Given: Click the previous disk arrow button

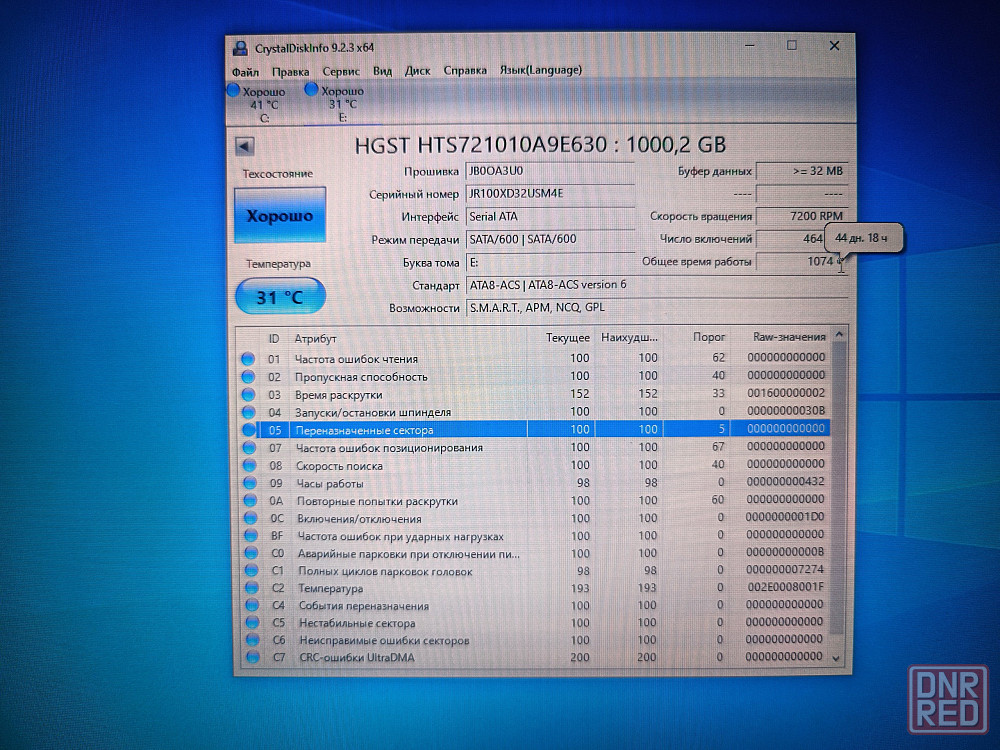Looking at the screenshot, I should pos(244,146).
